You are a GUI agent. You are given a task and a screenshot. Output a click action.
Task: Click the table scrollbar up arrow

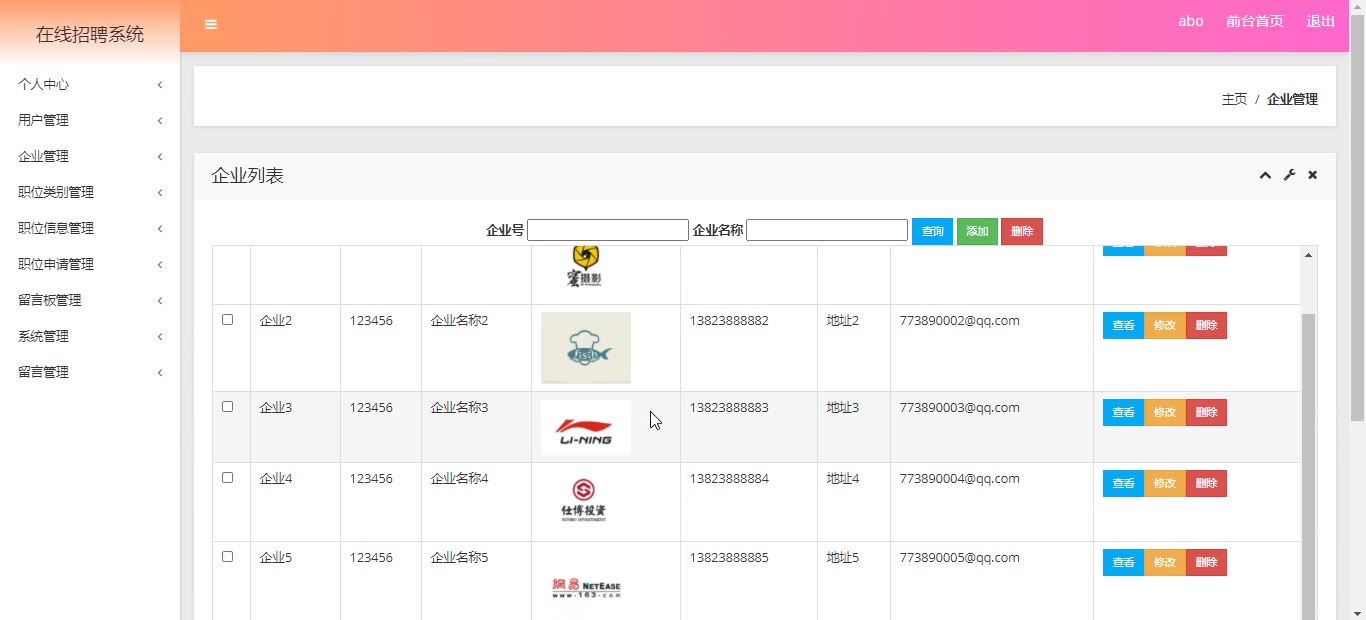1308,255
